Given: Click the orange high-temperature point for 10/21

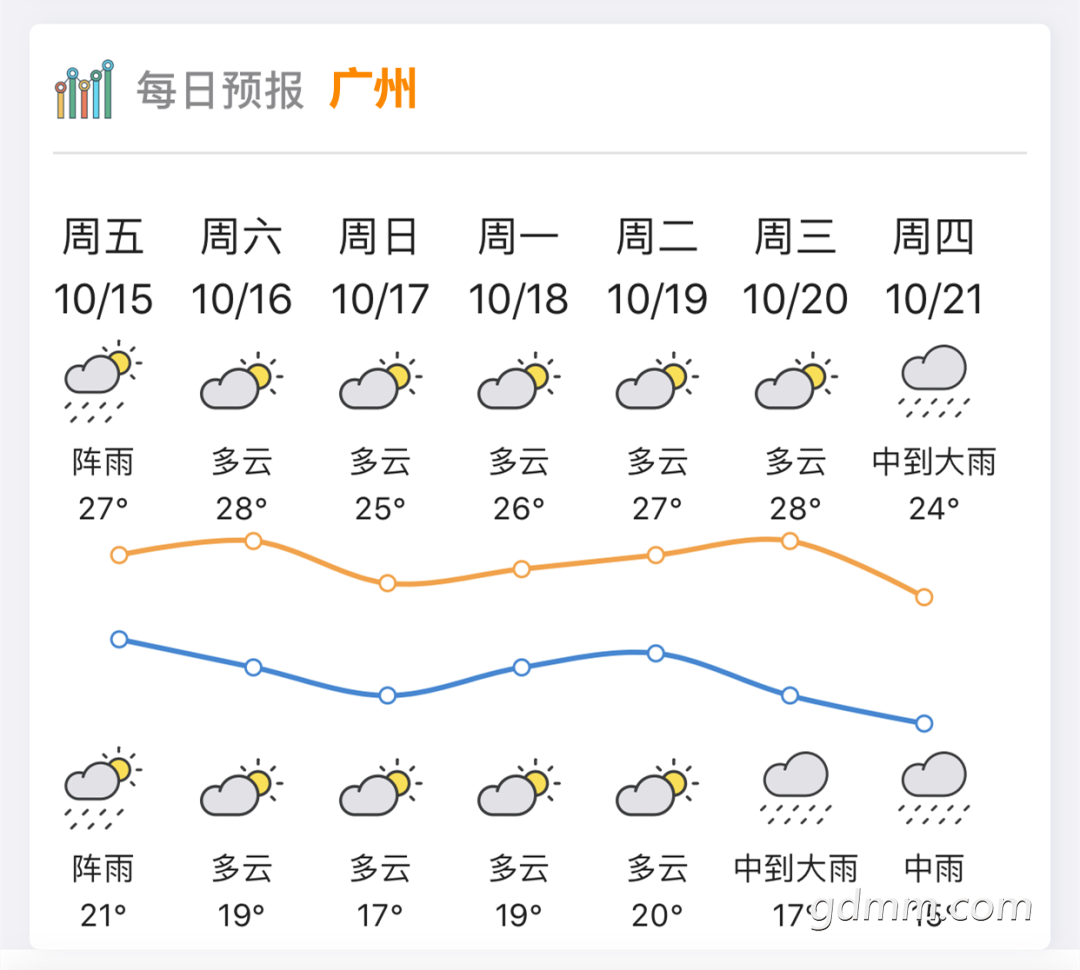Looking at the screenshot, I should (x=924, y=597).
